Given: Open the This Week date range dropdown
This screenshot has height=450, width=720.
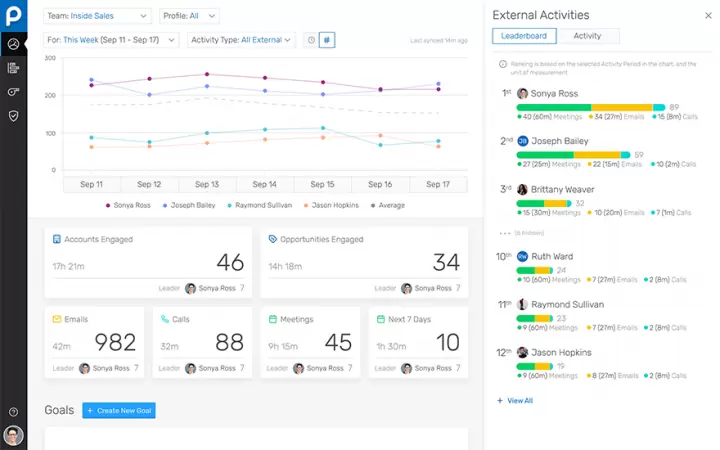Looking at the screenshot, I should 112,40.
